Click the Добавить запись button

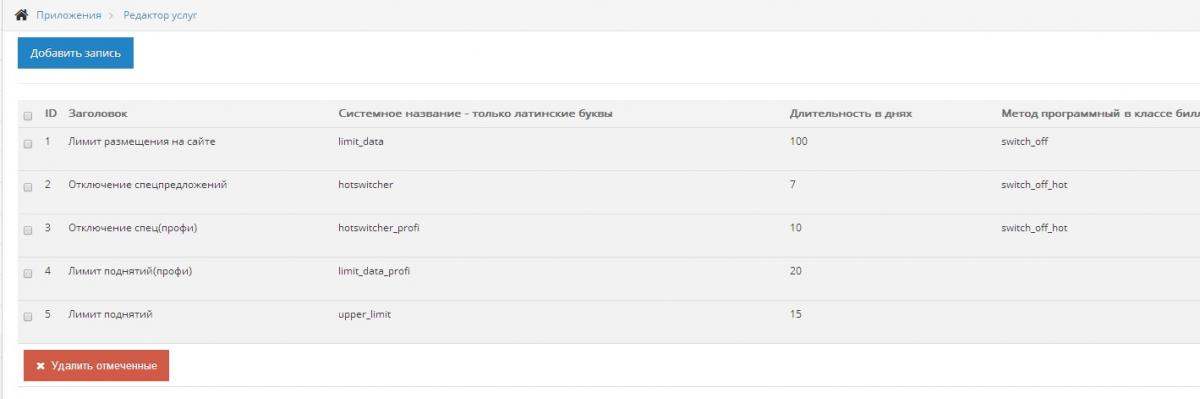(75, 53)
